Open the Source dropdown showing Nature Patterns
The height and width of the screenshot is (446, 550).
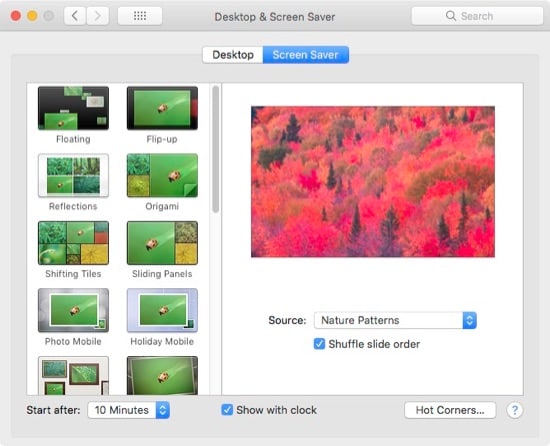(x=395, y=320)
